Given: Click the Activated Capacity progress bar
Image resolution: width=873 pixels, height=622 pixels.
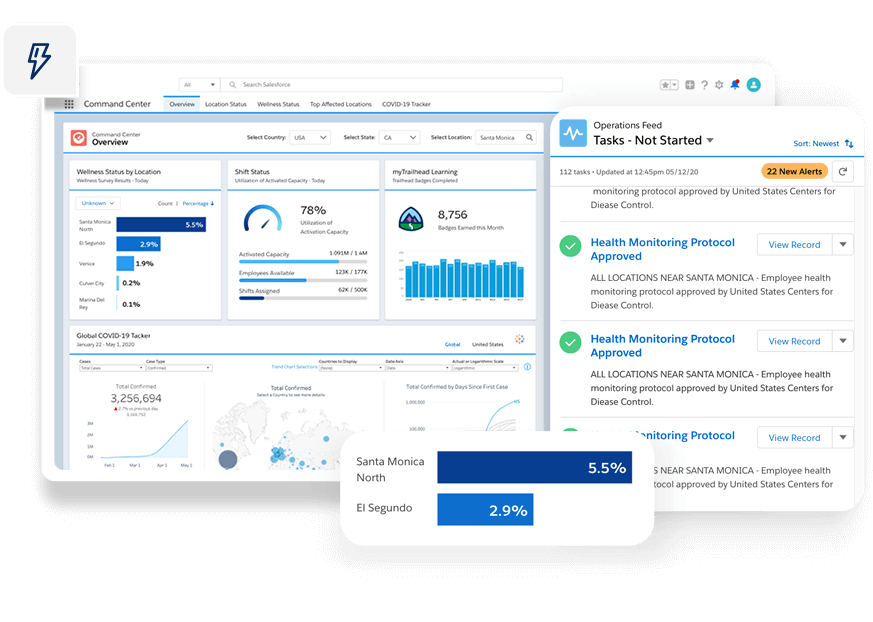Looking at the screenshot, I should tap(303, 262).
